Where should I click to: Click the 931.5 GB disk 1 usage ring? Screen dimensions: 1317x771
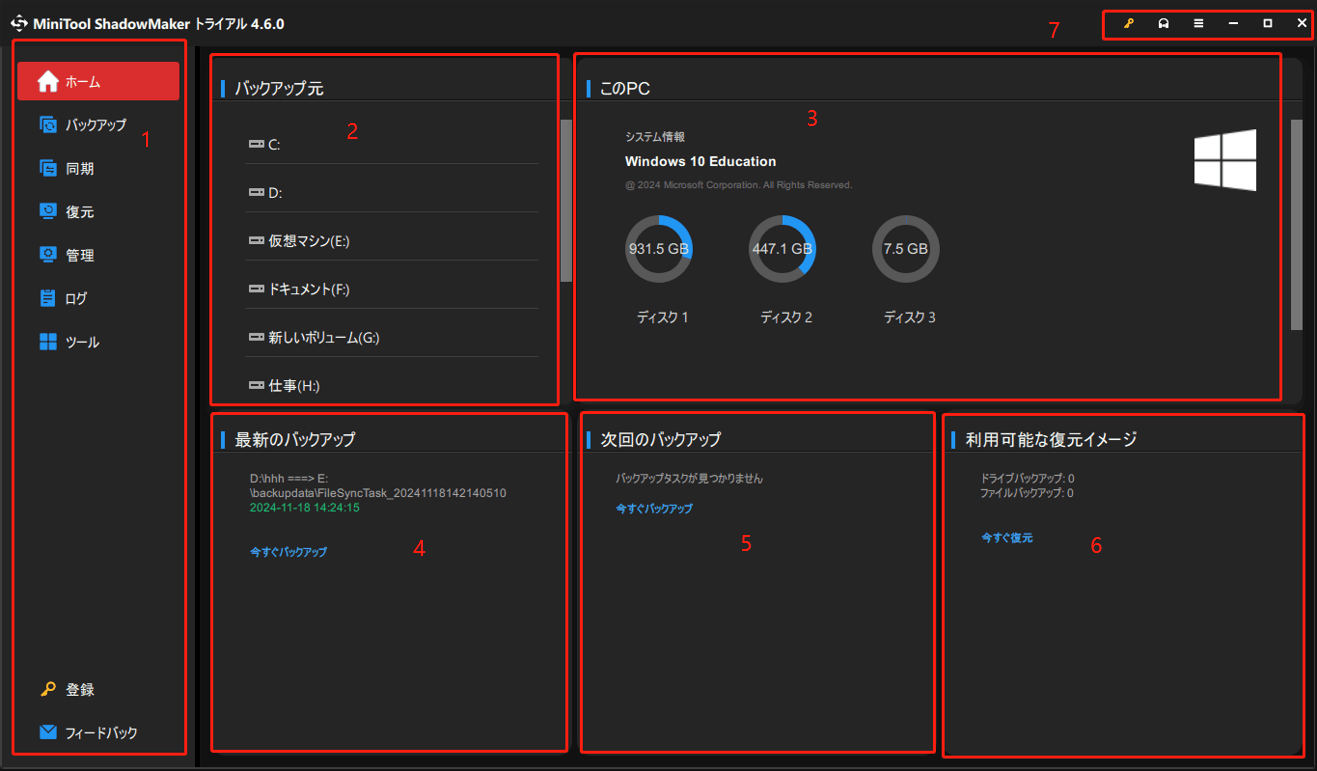pyautogui.click(x=659, y=249)
